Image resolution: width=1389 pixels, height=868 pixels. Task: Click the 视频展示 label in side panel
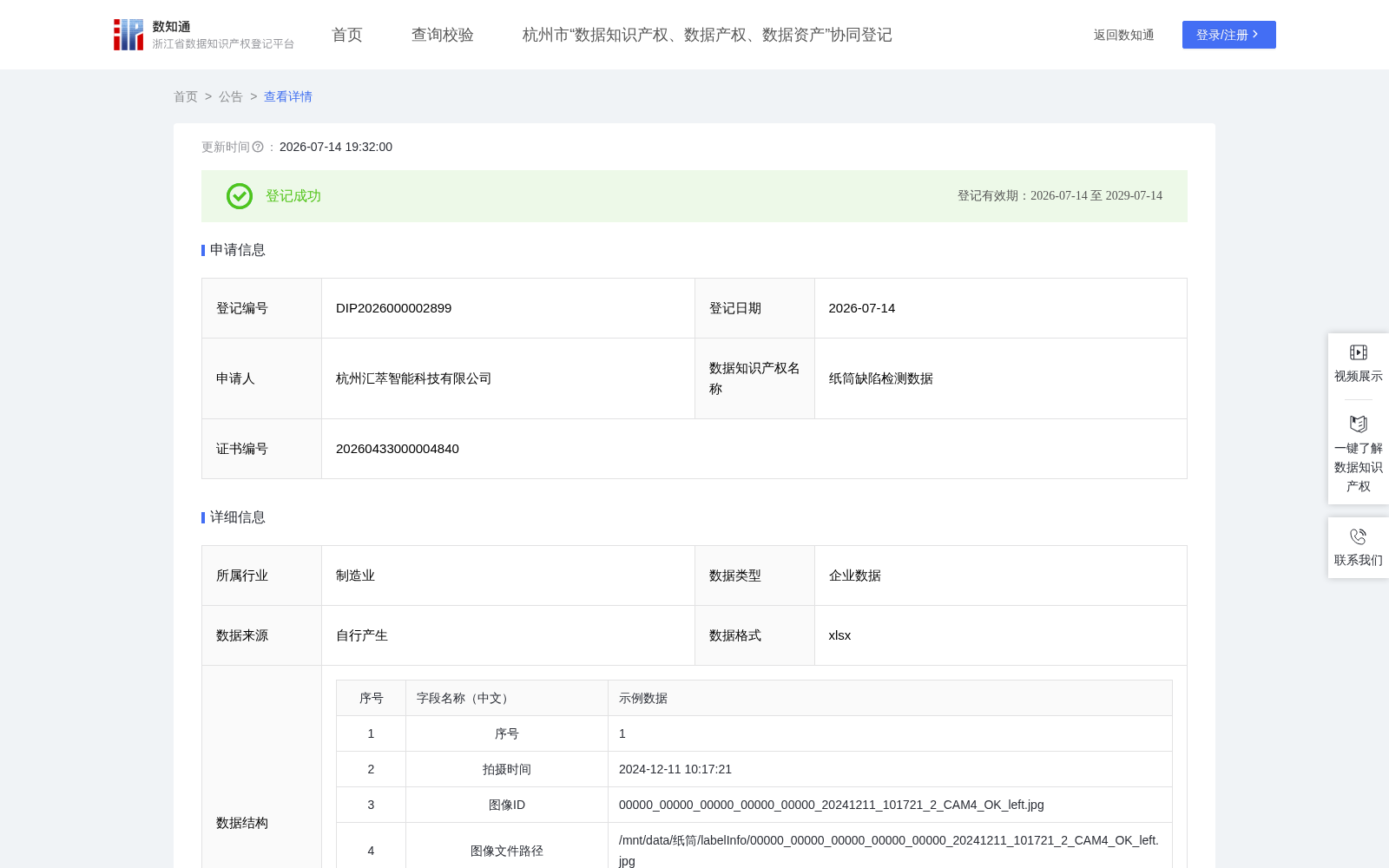click(1359, 376)
